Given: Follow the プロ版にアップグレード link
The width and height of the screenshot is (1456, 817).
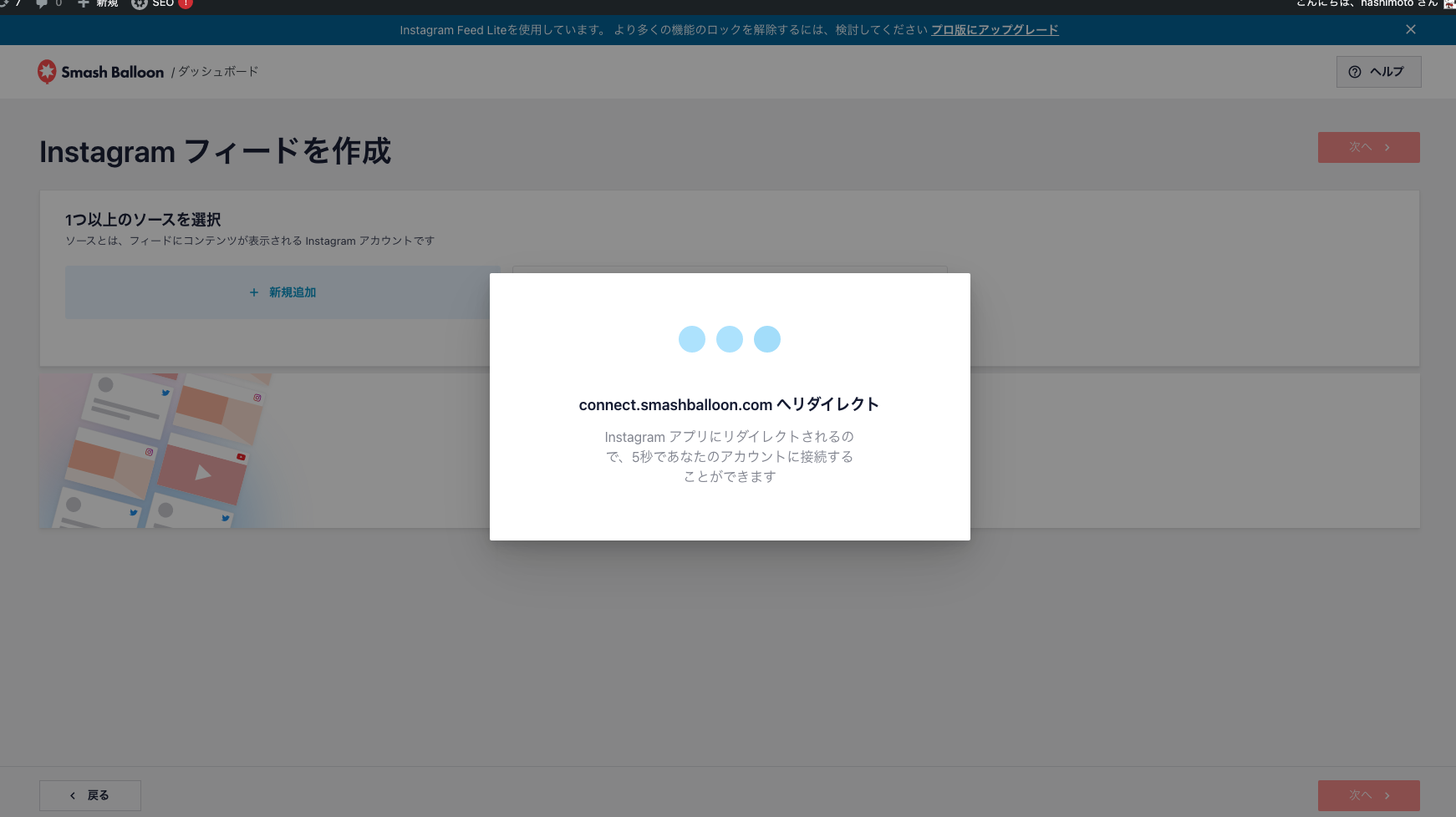Looking at the screenshot, I should 995,30.
